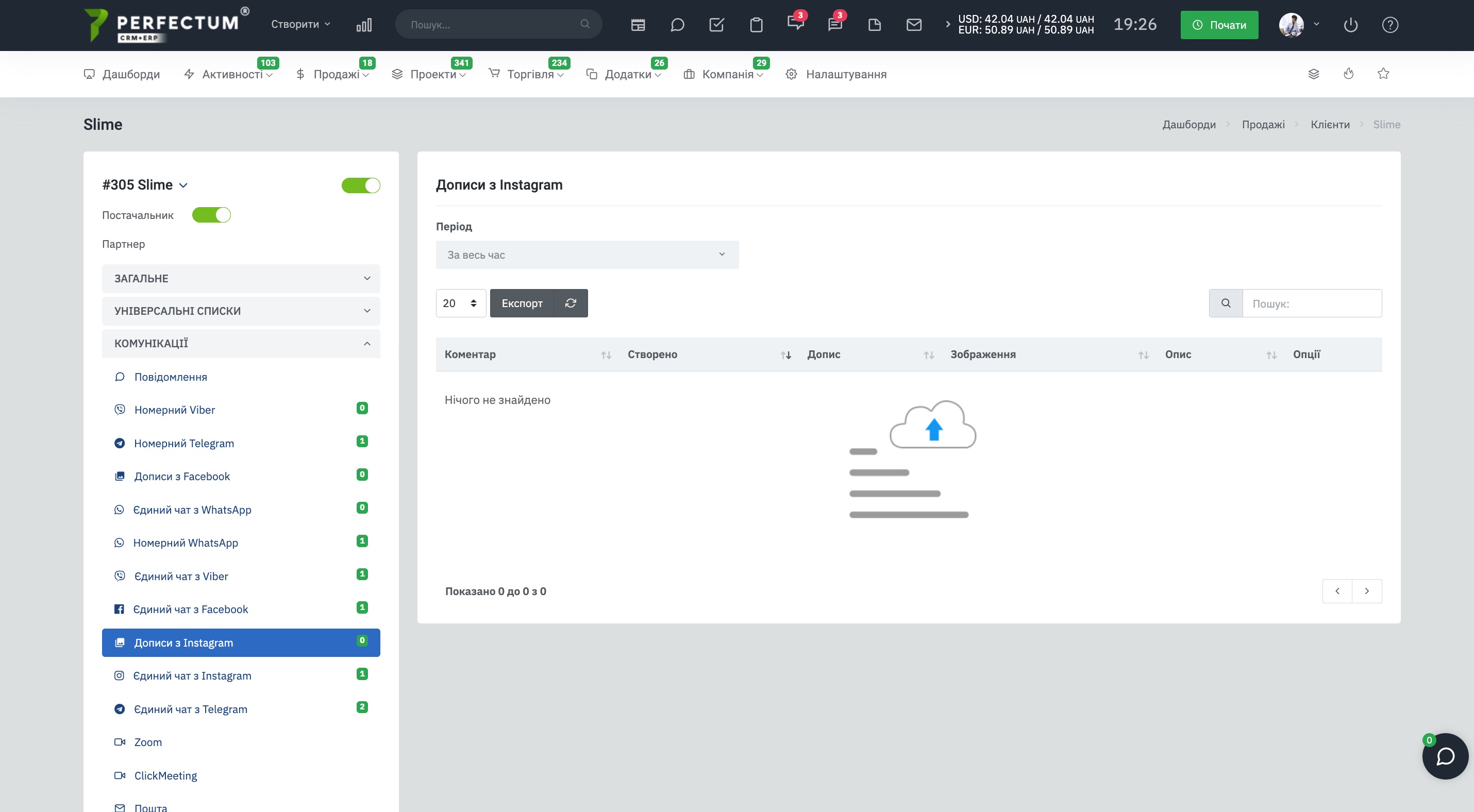Click the table Пошук input field

(1312, 303)
